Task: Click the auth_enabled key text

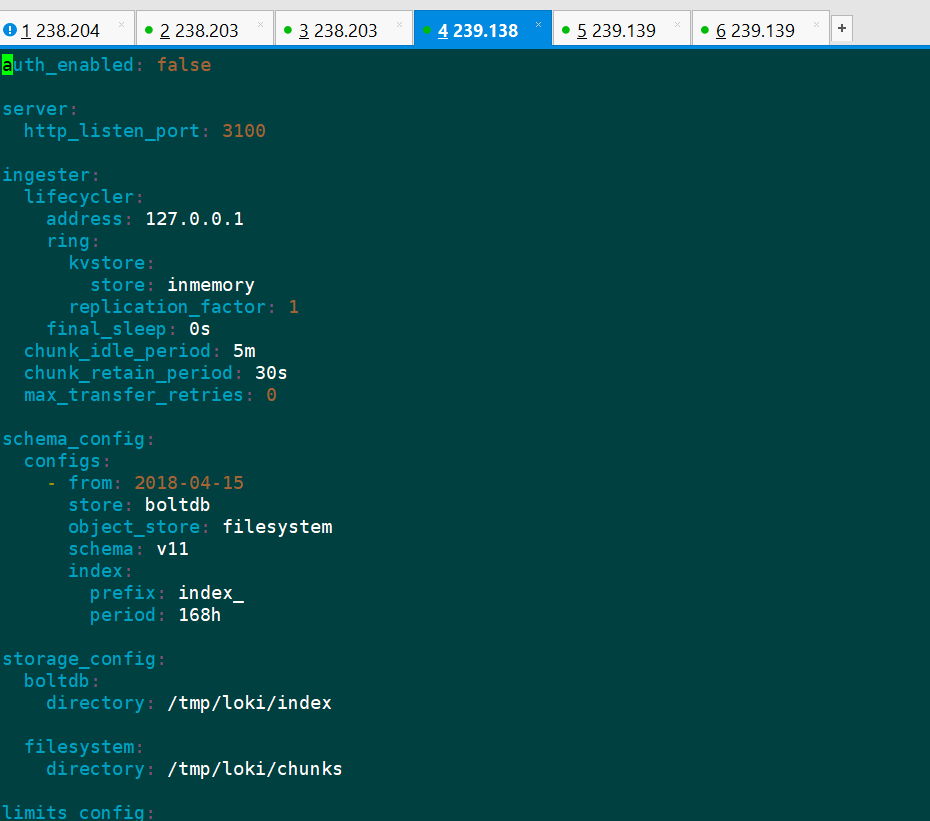Action: (68, 65)
